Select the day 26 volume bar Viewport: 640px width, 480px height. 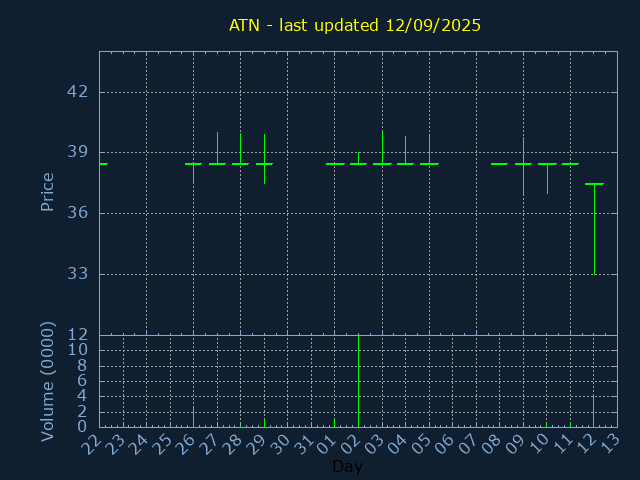[x=193, y=417]
